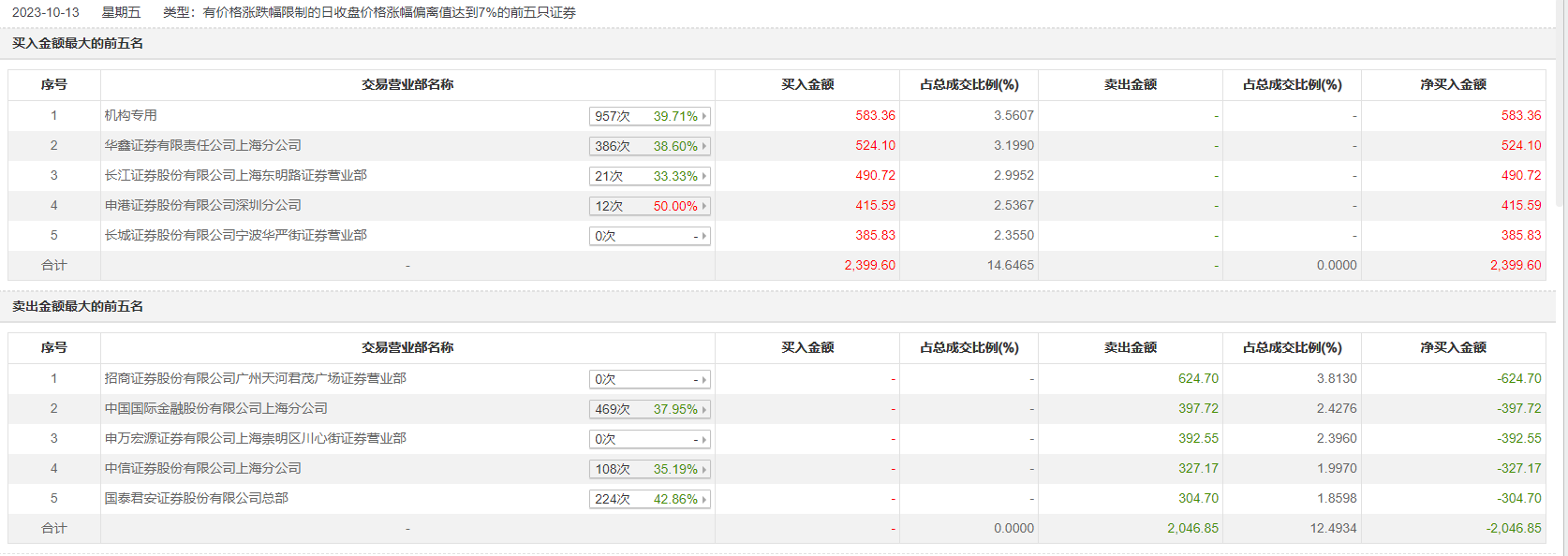This screenshot has width=1568, height=556.
Task: Click the 买入金额 header in buy table
Action: (x=807, y=84)
